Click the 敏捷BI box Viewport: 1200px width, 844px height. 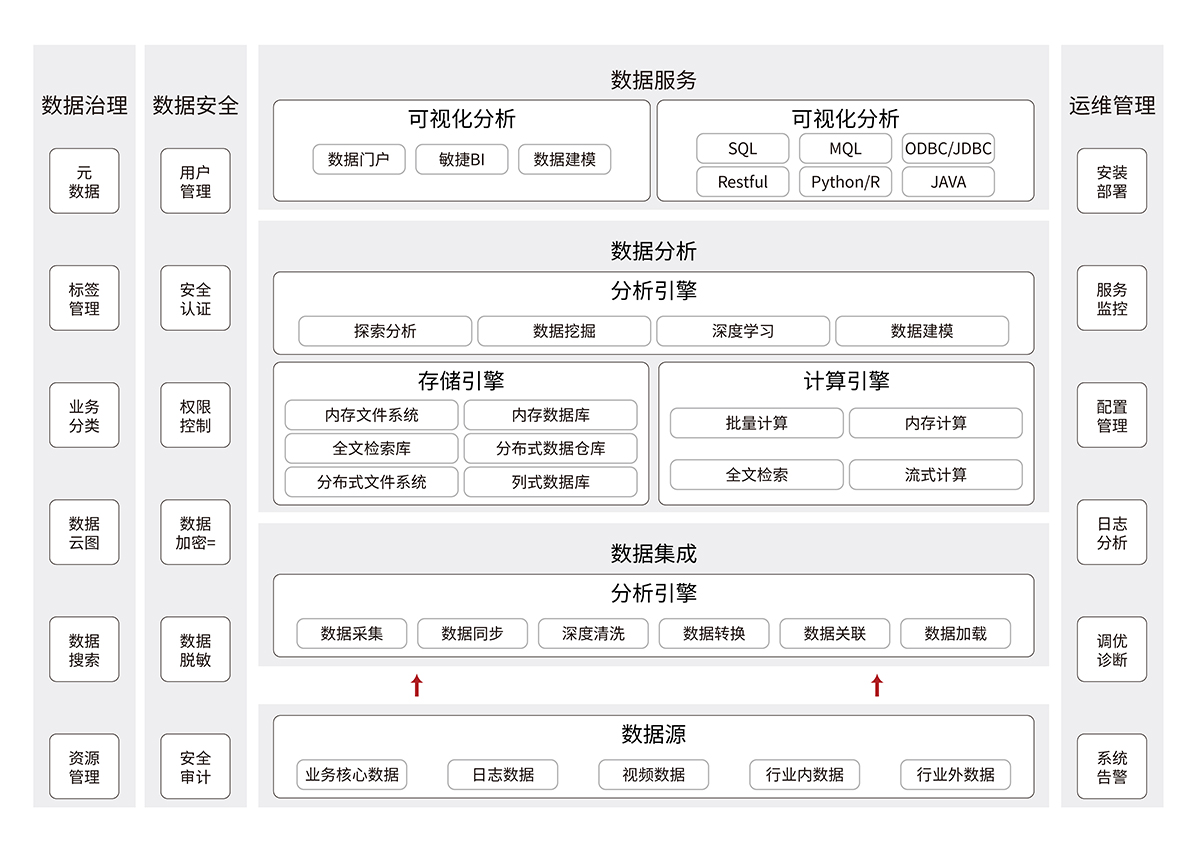point(461,159)
